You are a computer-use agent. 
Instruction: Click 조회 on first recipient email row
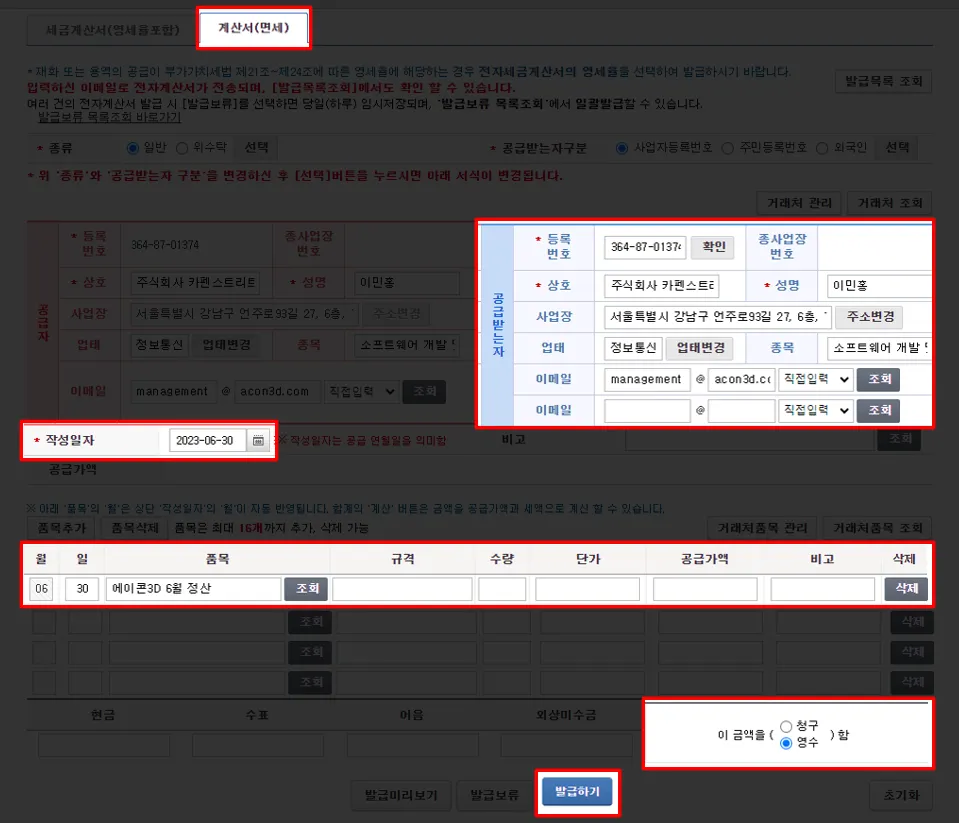click(x=878, y=379)
